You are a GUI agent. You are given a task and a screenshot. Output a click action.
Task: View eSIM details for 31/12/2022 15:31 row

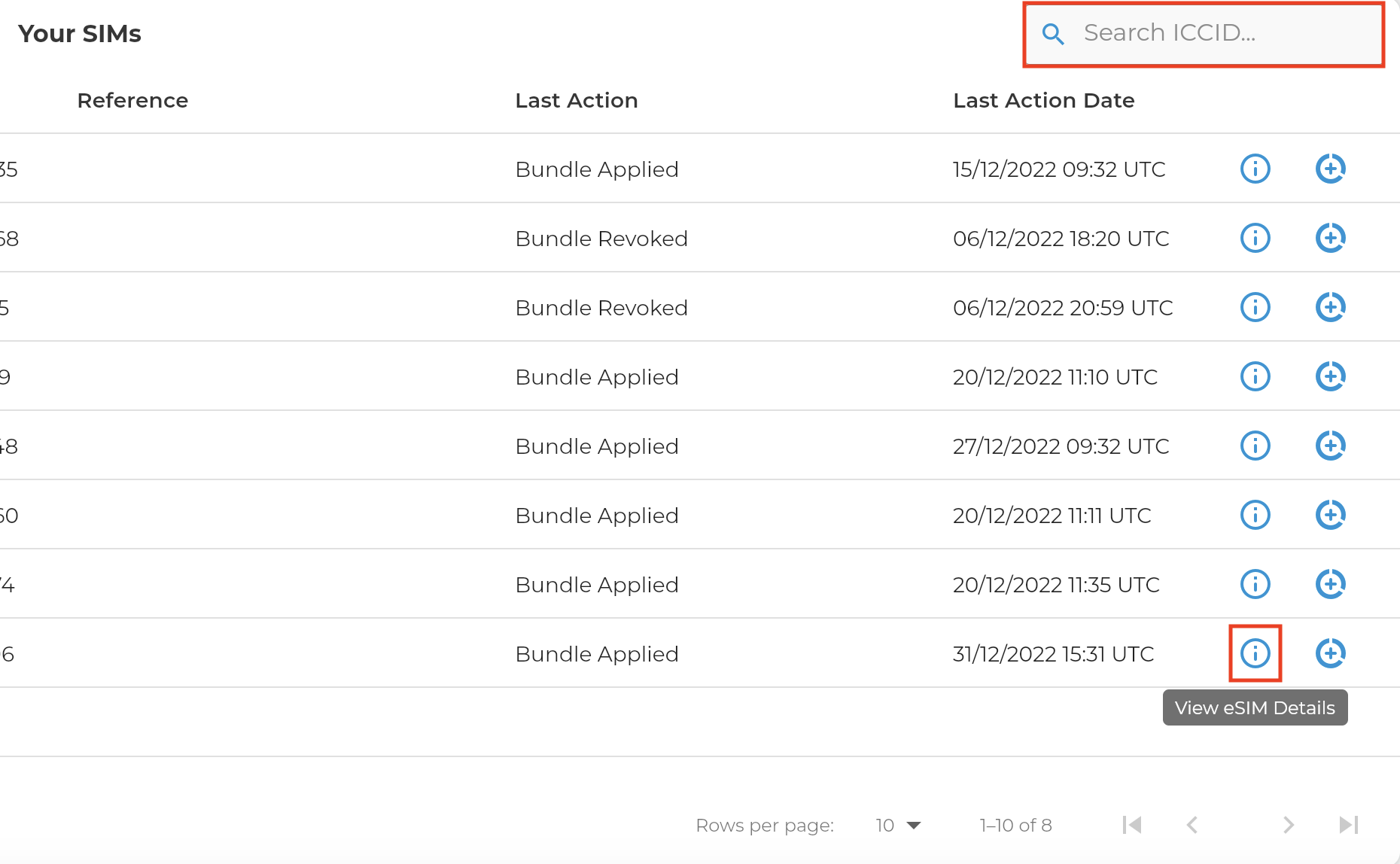click(1255, 653)
